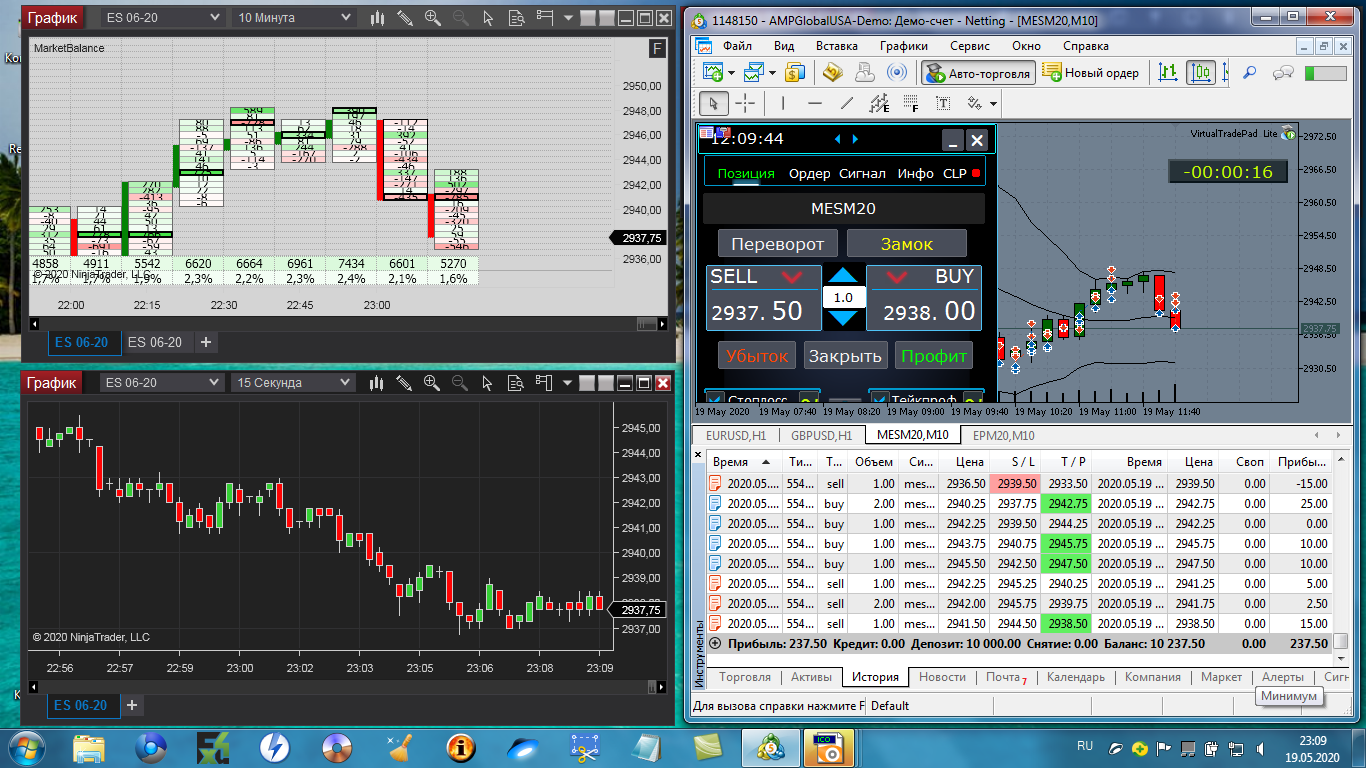
Task: Toggle the Тейкпроф checkbox
Action: coord(879,399)
